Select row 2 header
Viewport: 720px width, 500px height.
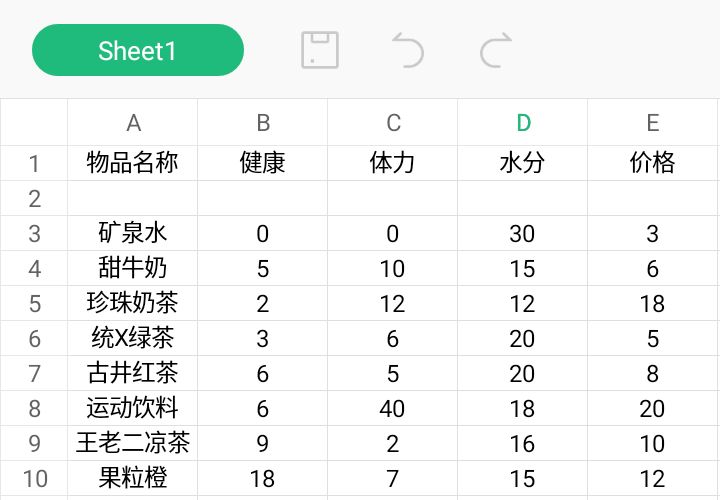click(34, 199)
